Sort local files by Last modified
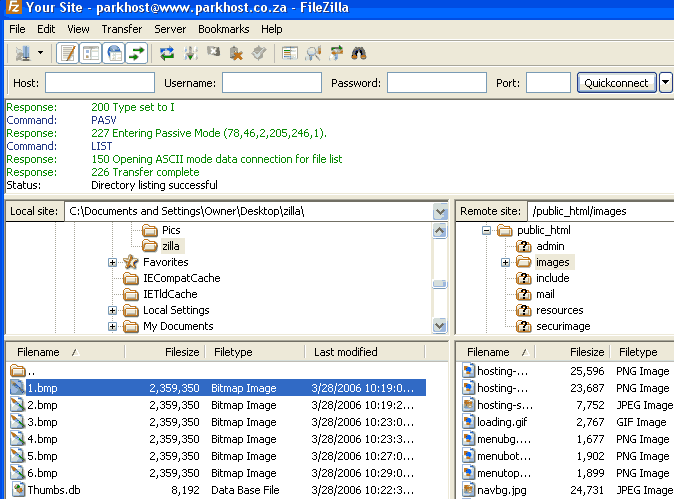The image size is (674, 499). [365, 352]
